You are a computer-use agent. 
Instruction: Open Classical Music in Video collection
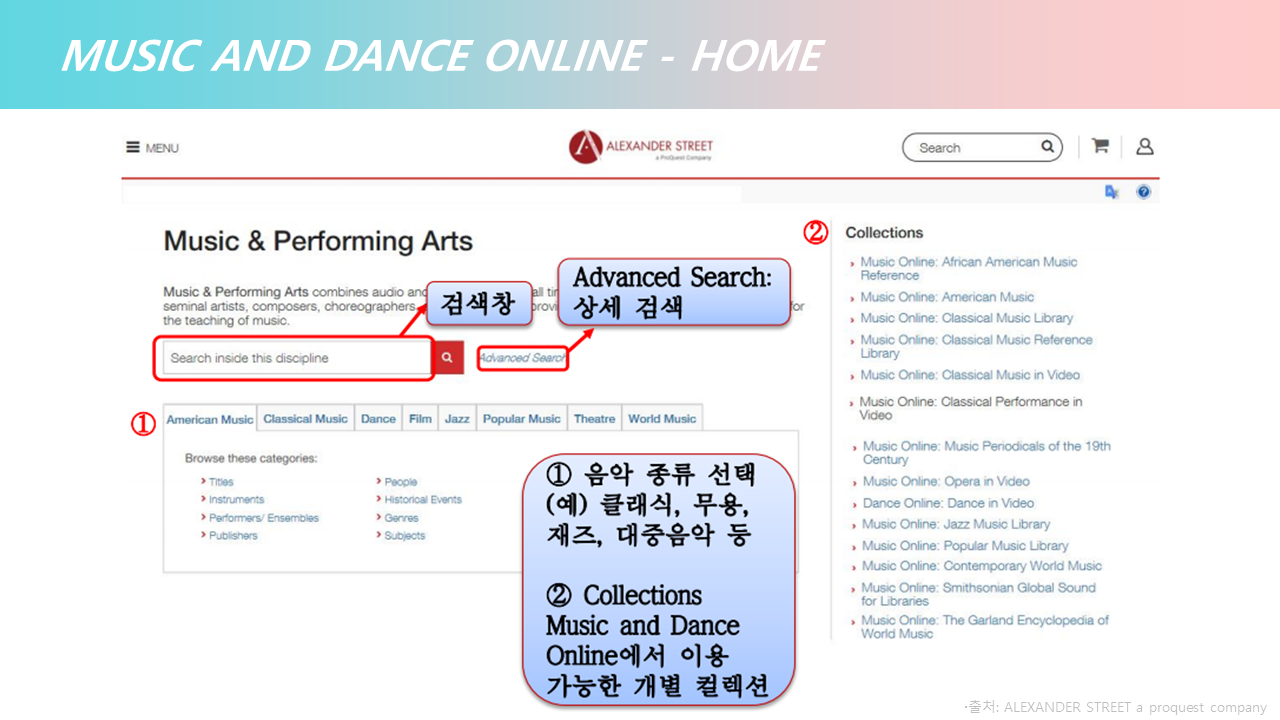(x=970, y=375)
